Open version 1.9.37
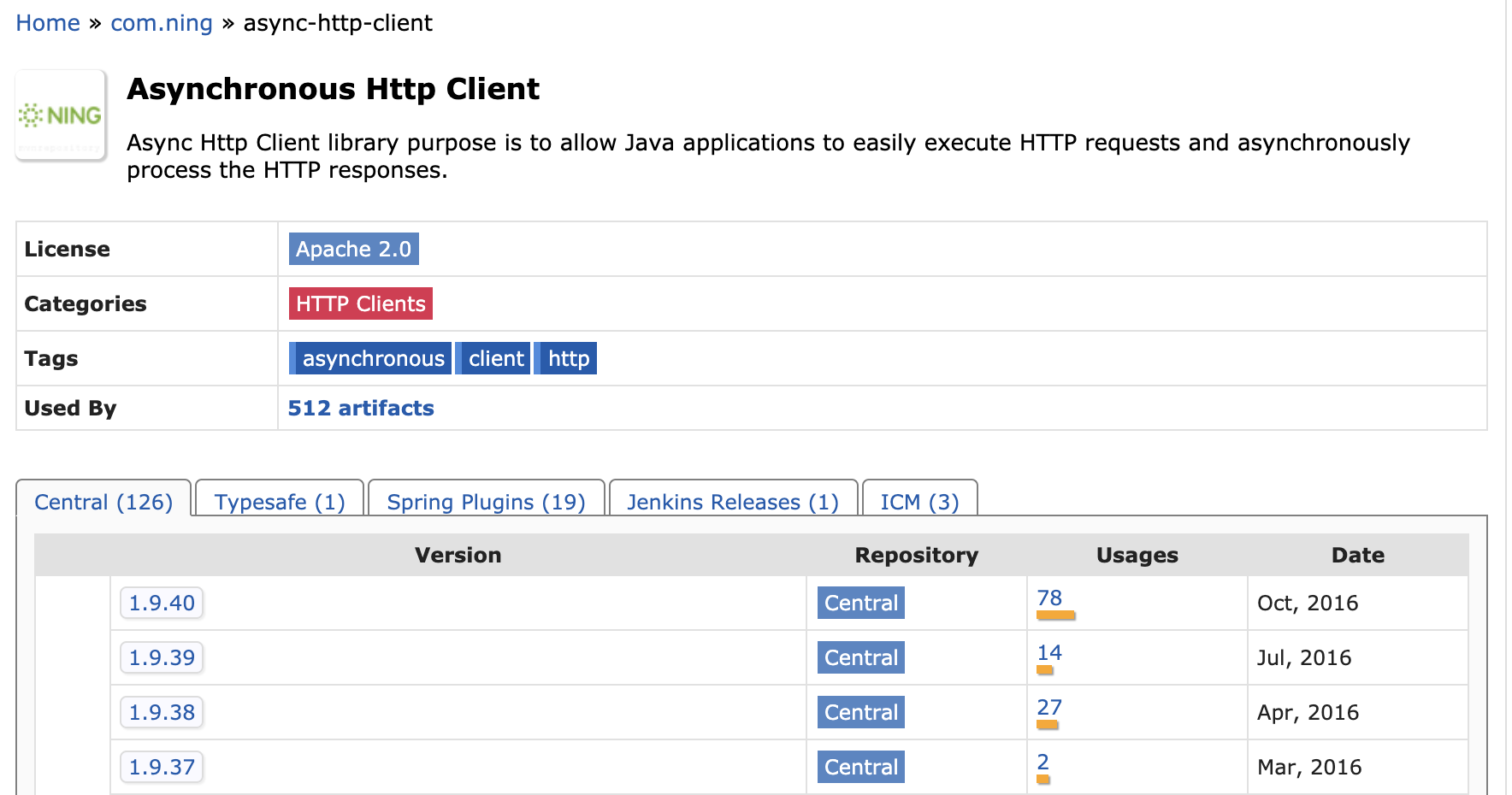The width and height of the screenshot is (1512, 795). point(162,767)
